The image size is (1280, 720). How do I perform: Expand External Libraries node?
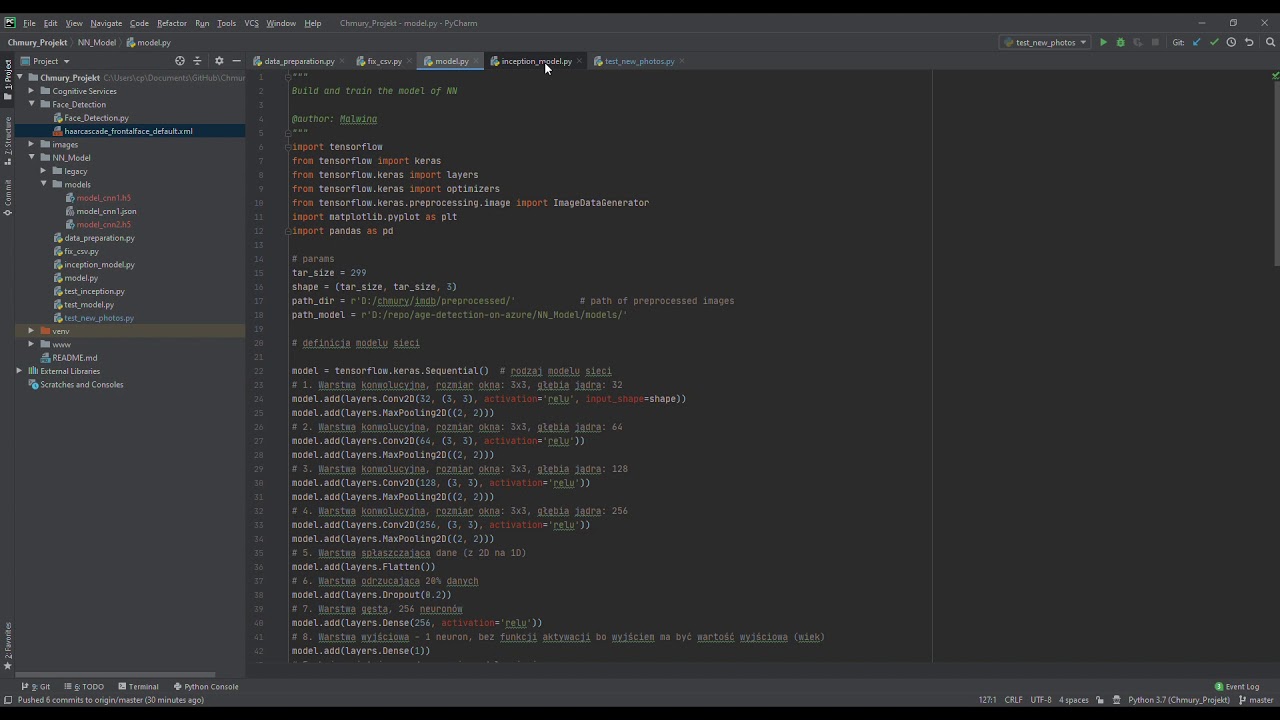tap(19, 371)
